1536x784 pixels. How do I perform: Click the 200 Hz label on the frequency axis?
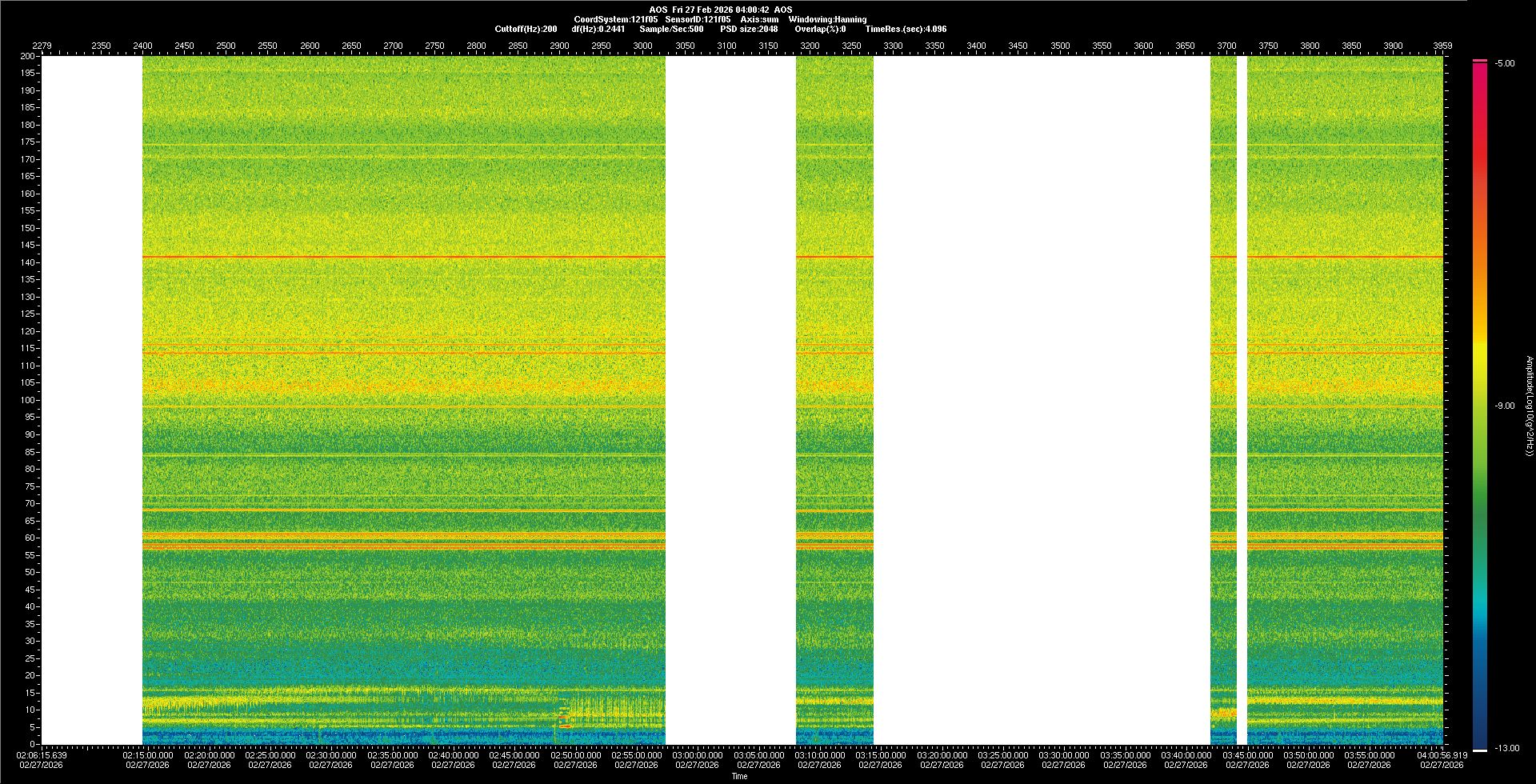tap(28, 56)
